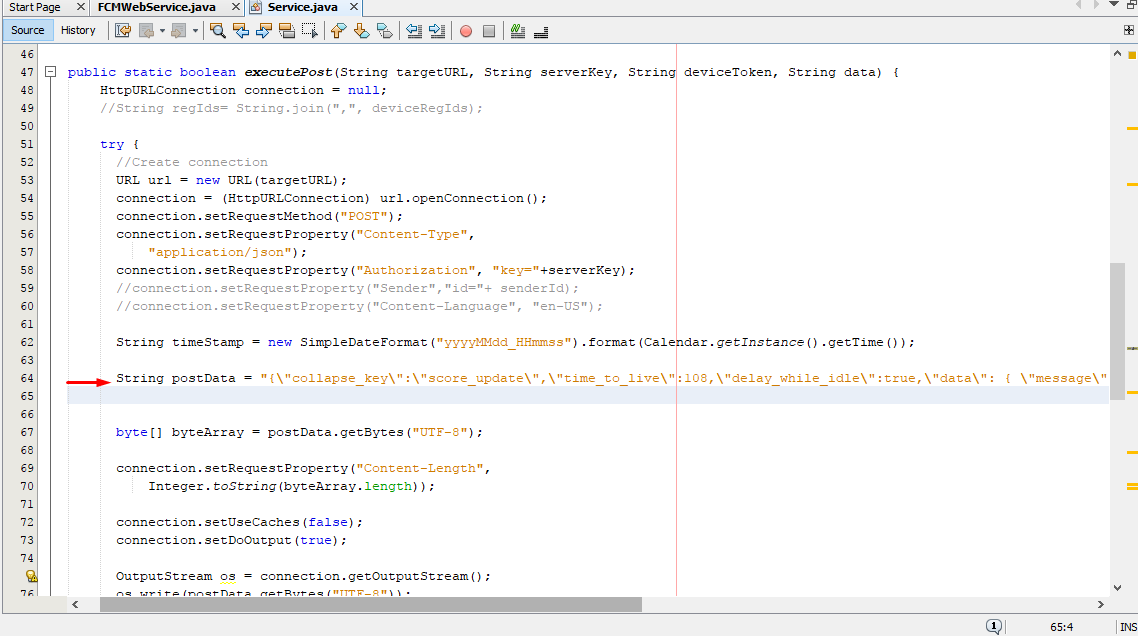1138x636 pixels.
Task: Switch to Source view
Action: point(28,30)
